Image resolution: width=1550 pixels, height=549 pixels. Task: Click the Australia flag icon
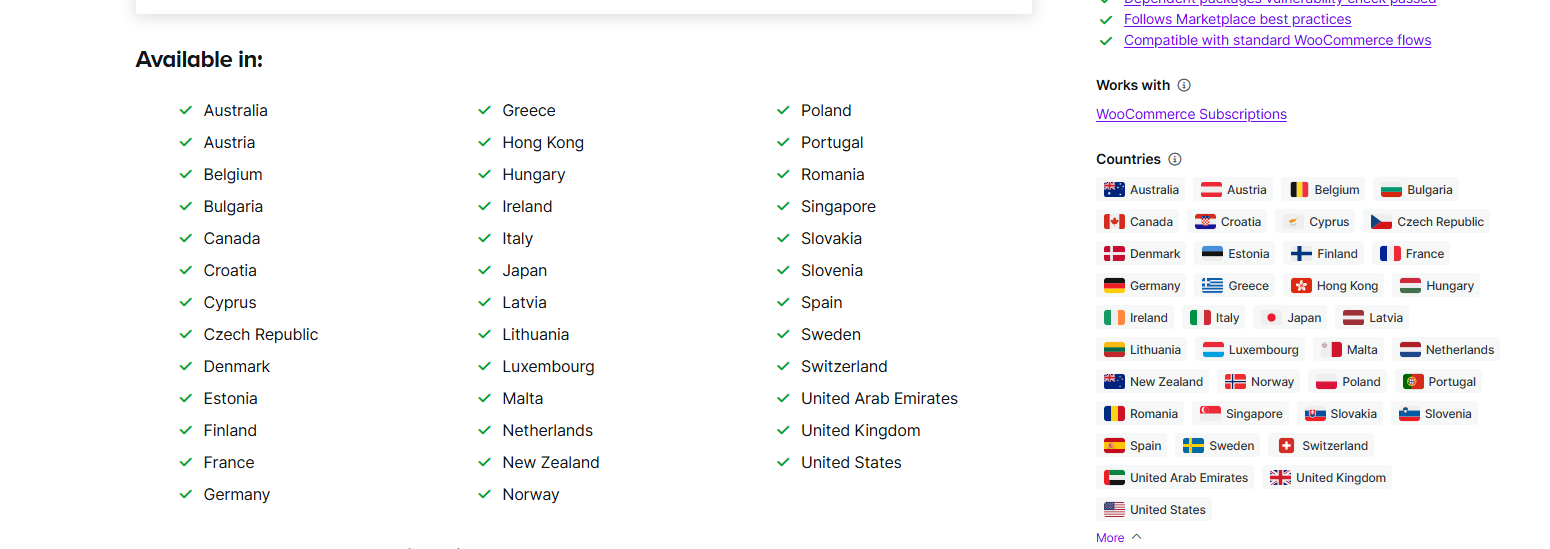1114,190
